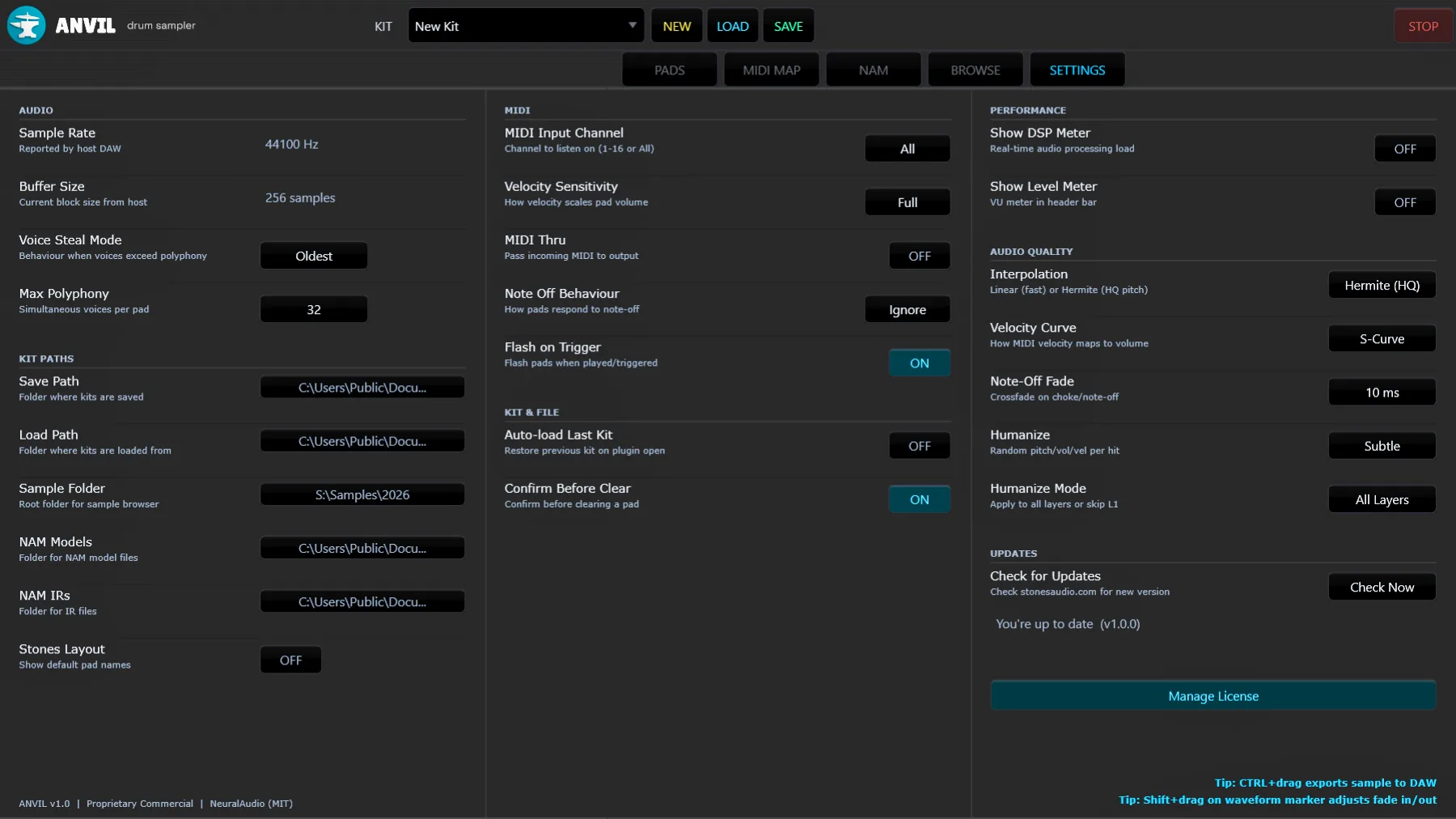The height and width of the screenshot is (819, 1456).
Task: Toggle Stones Layout OFF switch
Action: tap(290, 660)
